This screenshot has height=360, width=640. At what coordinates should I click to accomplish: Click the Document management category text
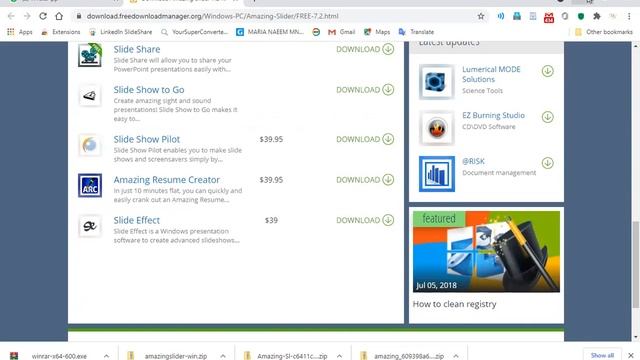[x=499, y=173]
